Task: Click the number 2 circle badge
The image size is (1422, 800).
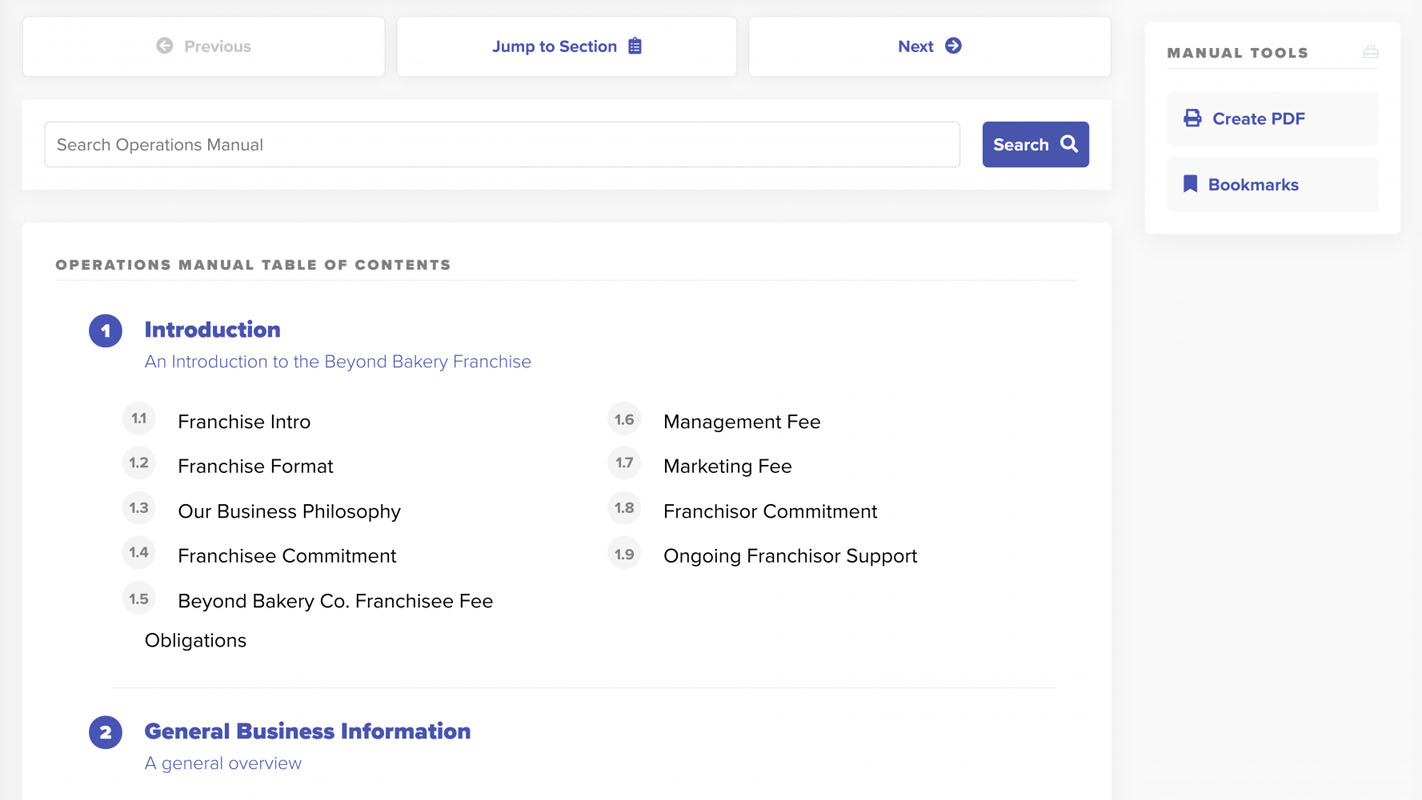Action: point(106,732)
